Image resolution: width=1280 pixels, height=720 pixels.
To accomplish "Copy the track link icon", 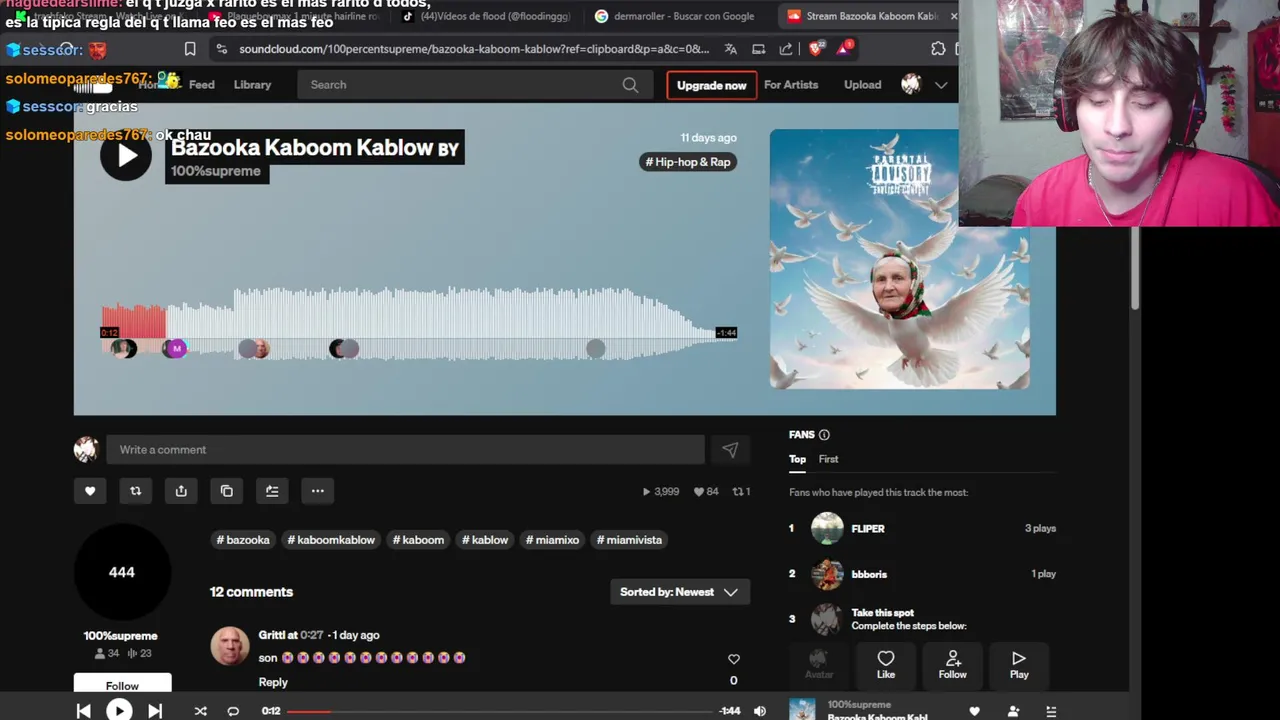I will [x=227, y=491].
